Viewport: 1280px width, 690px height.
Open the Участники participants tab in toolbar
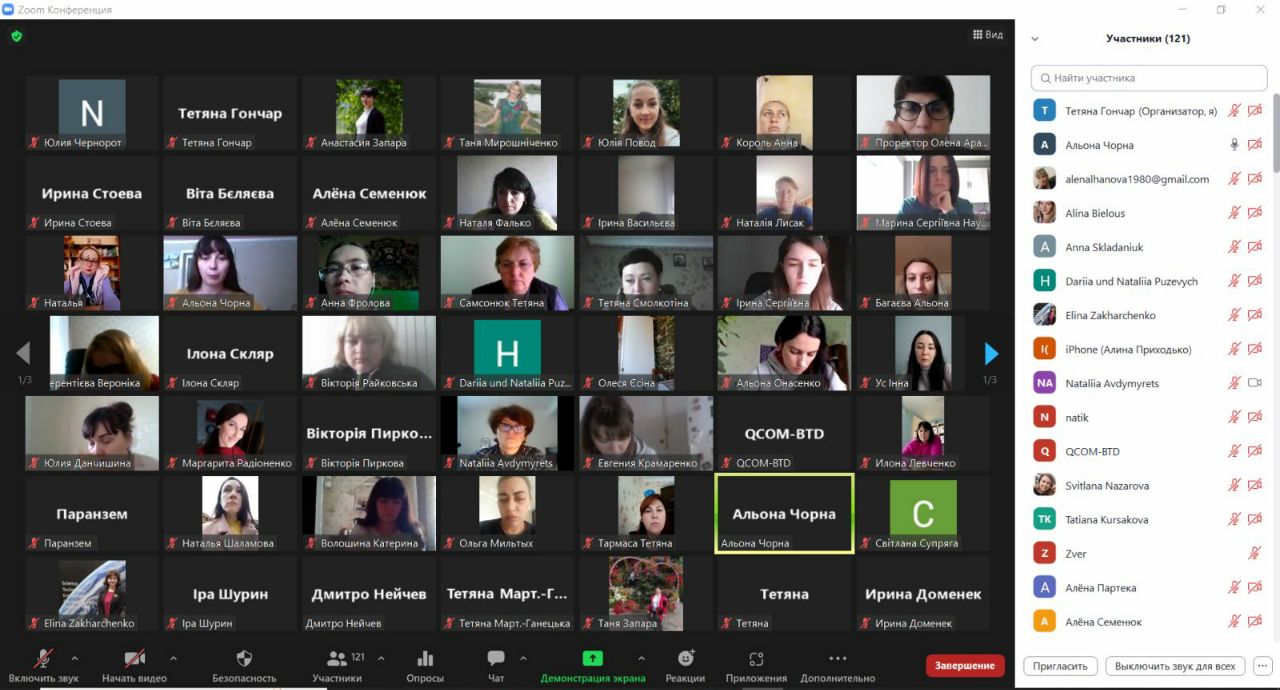click(337, 659)
